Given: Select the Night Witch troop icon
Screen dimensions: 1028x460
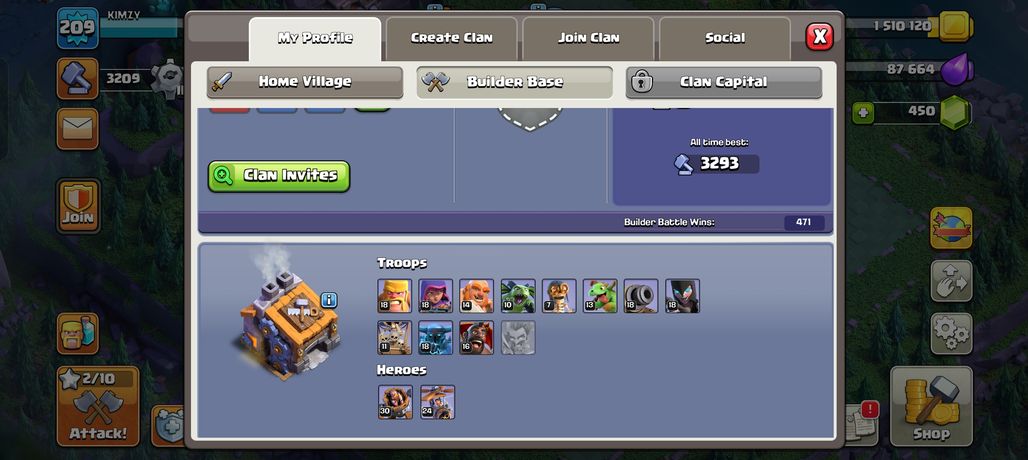Looking at the screenshot, I should (x=682, y=296).
